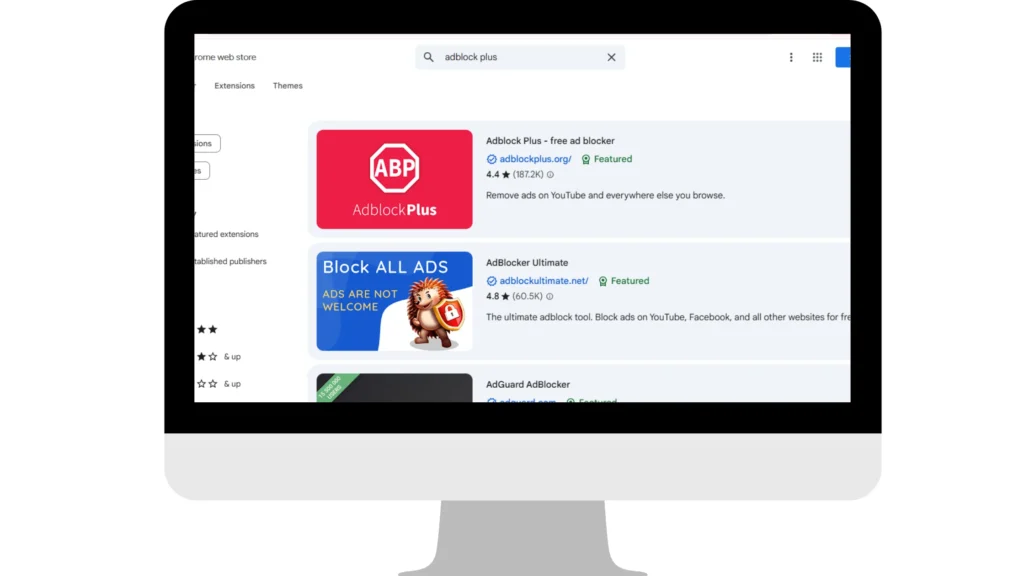Select 'The ultimate adblock tool' description text
The height and width of the screenshot is (576, 1024).
pyautogui.click(x=667, y=317)
